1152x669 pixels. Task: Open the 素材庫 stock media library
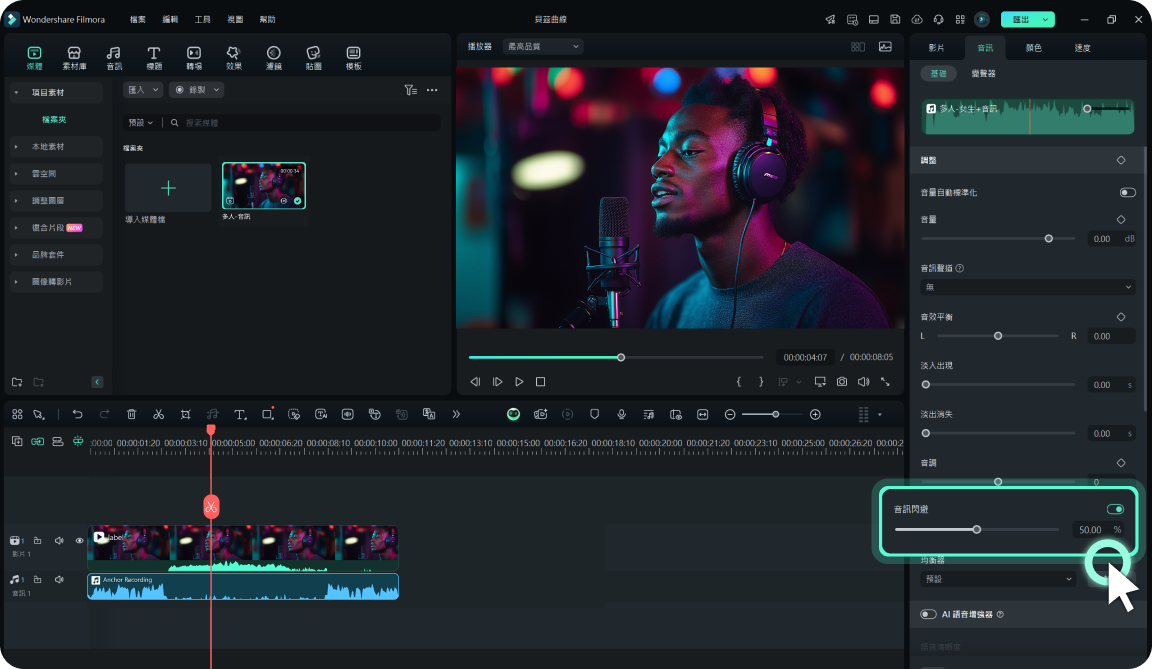coord(74,57)
